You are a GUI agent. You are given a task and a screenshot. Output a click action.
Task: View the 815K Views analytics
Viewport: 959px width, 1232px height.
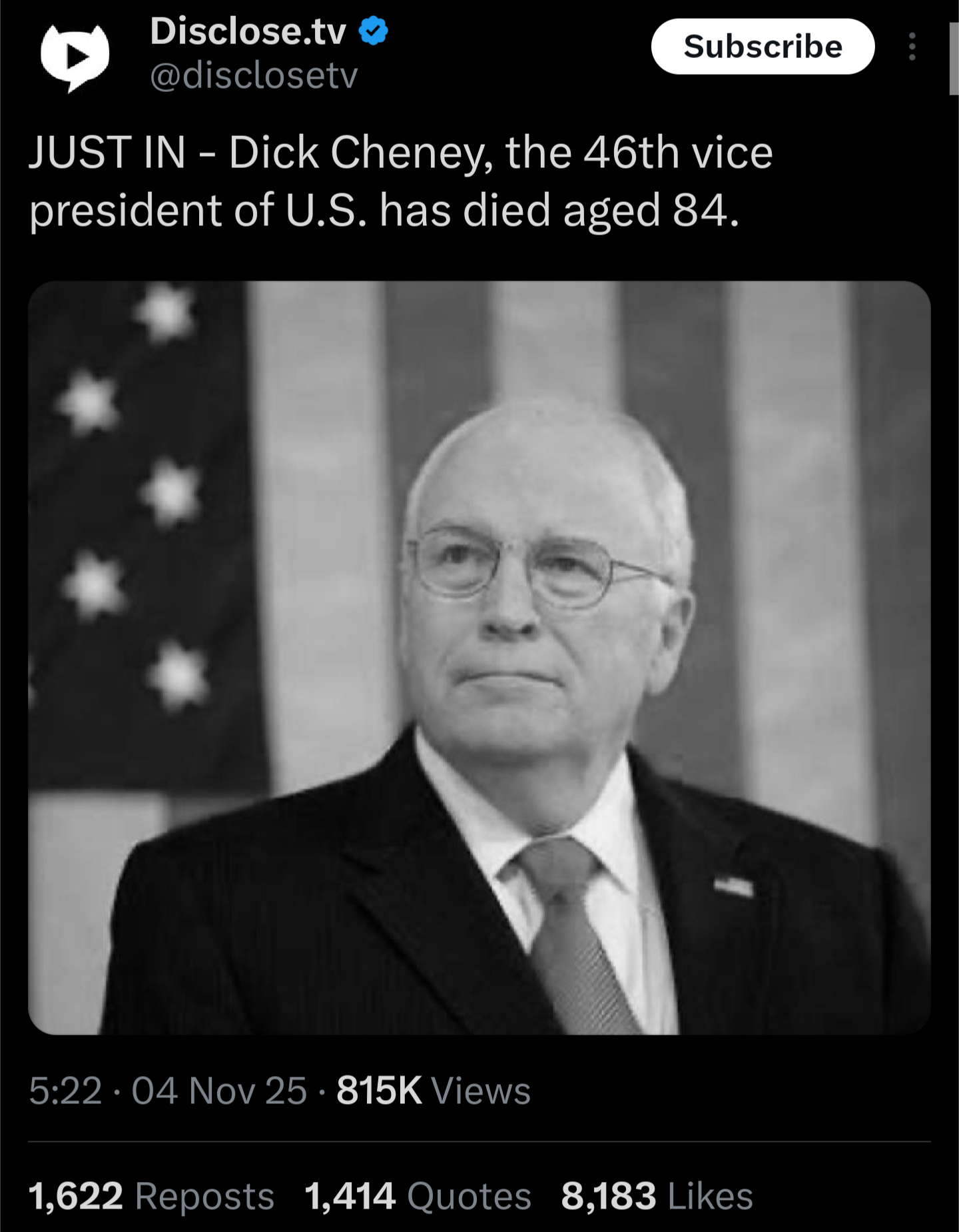pyautogui.click(x=434, y=1091)
